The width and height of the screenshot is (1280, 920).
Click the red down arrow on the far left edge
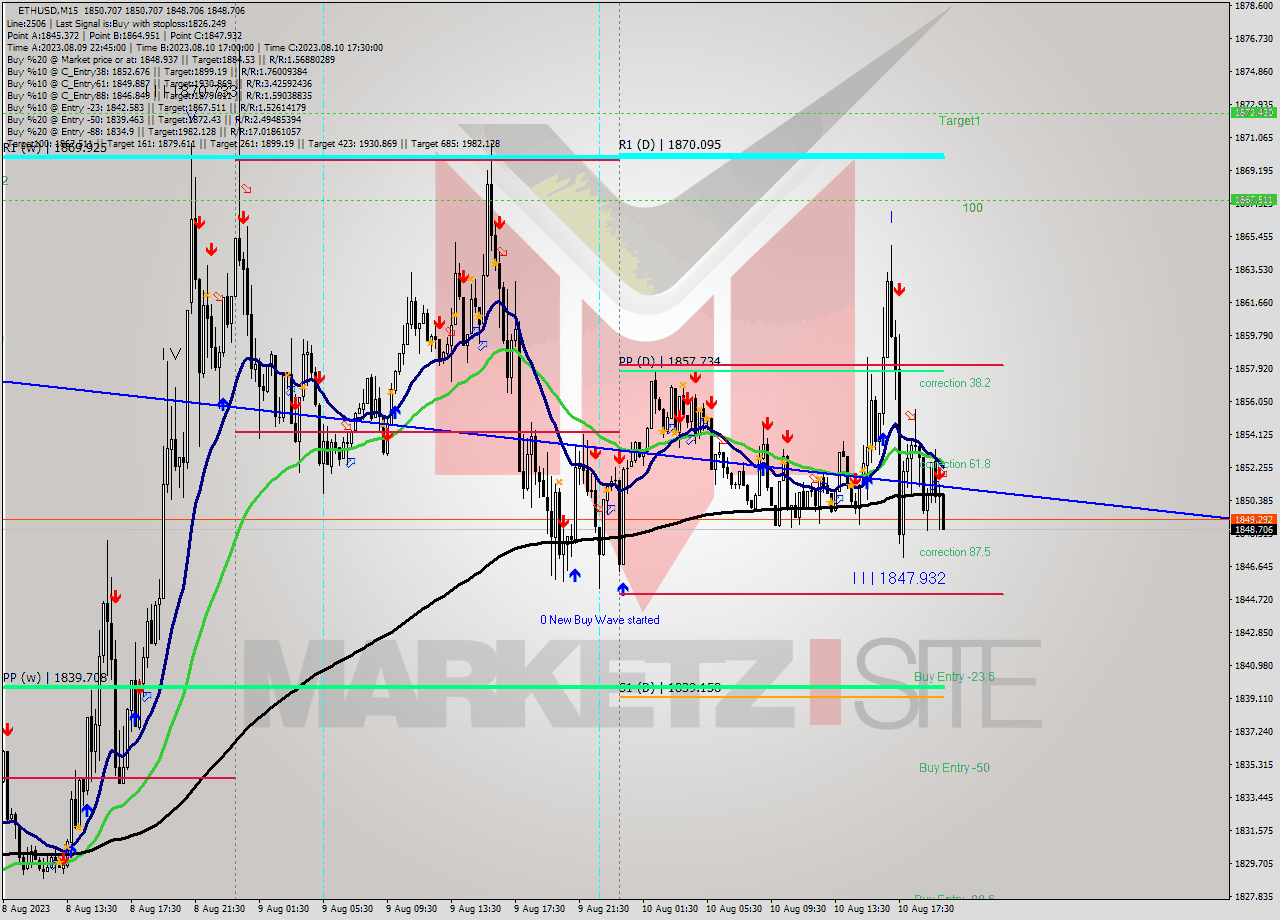click(9, 730)
